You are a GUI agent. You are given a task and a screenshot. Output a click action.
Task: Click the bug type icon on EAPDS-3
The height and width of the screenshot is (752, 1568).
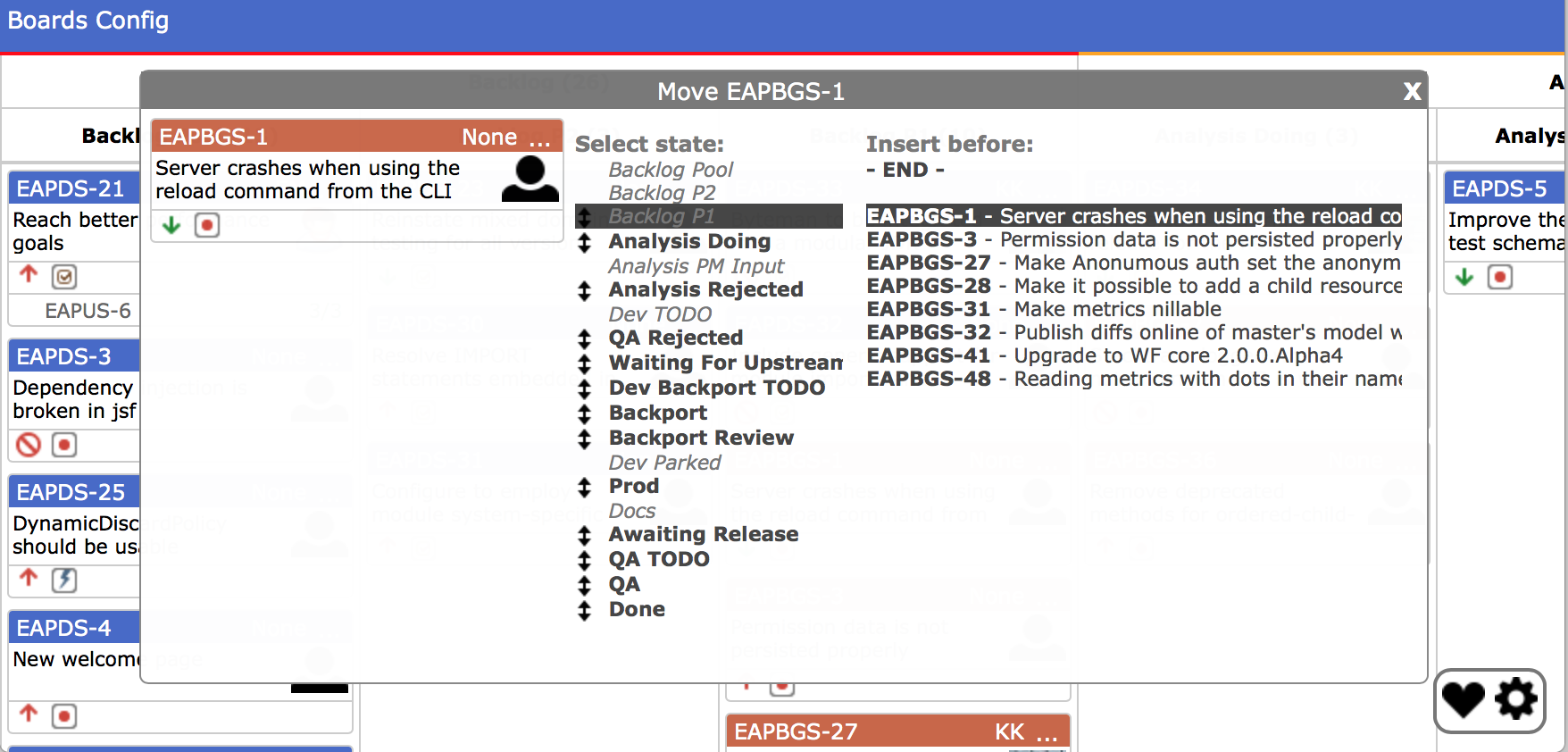point(64,445)
